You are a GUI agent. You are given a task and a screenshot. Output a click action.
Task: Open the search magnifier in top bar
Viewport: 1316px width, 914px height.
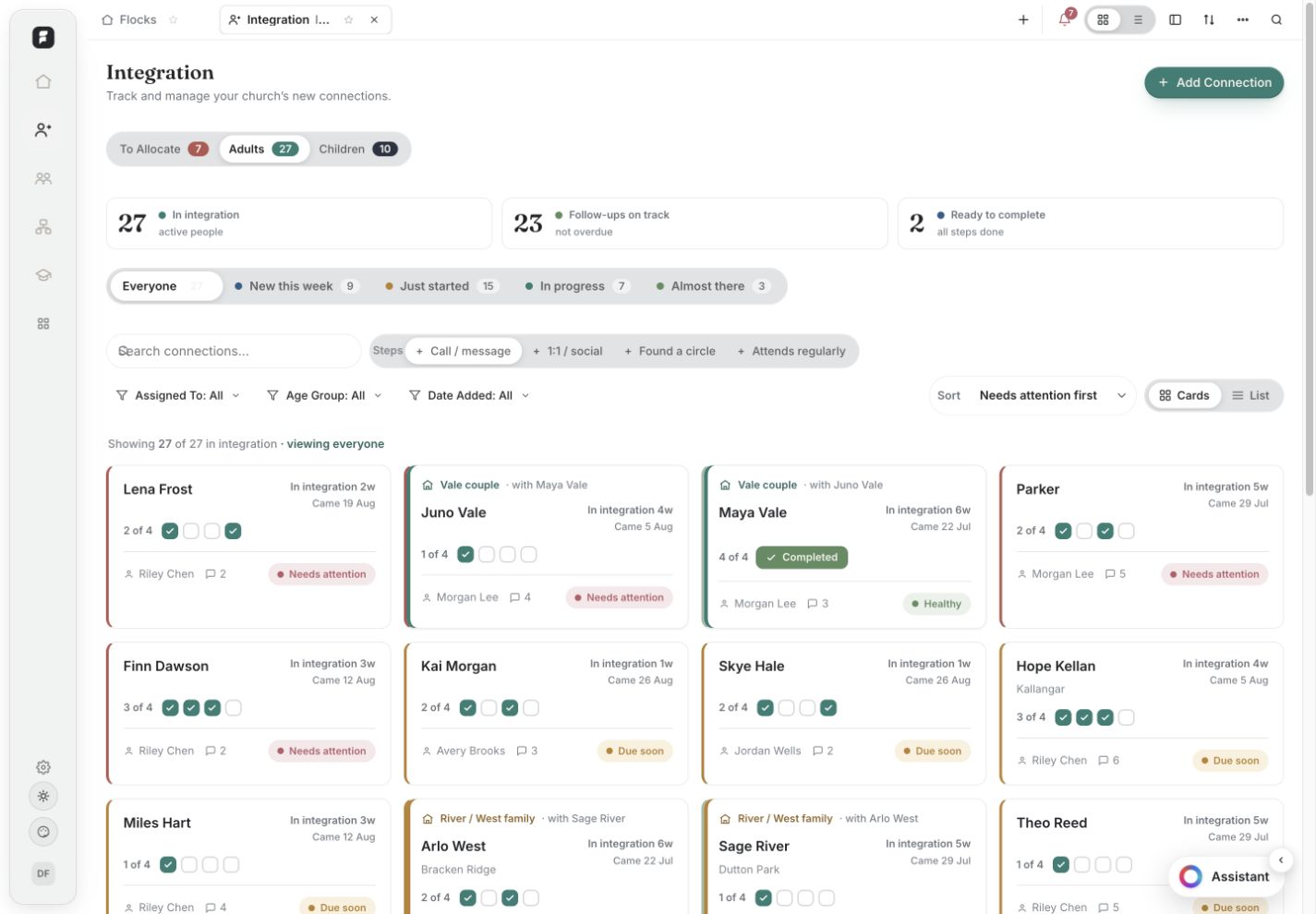tap(1276, 19)
